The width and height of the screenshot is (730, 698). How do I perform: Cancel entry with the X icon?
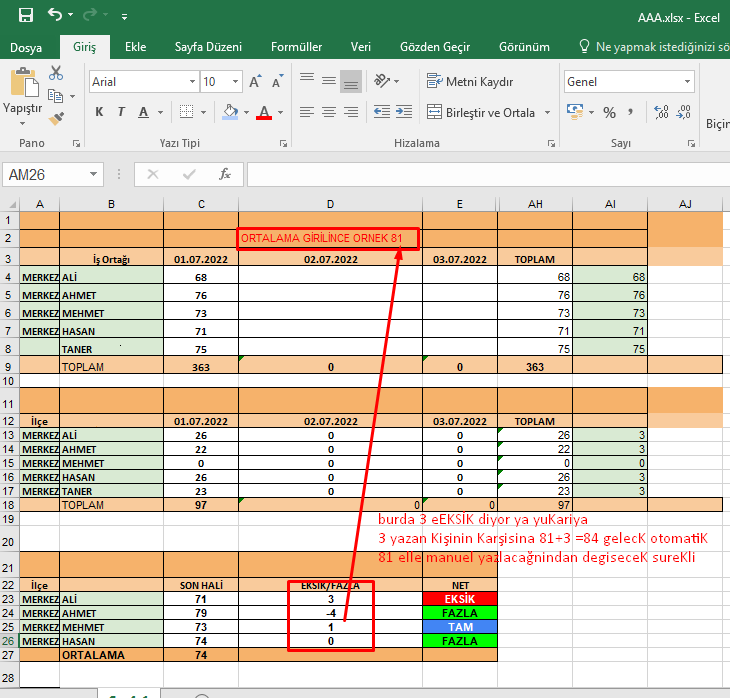pos(153,175)
